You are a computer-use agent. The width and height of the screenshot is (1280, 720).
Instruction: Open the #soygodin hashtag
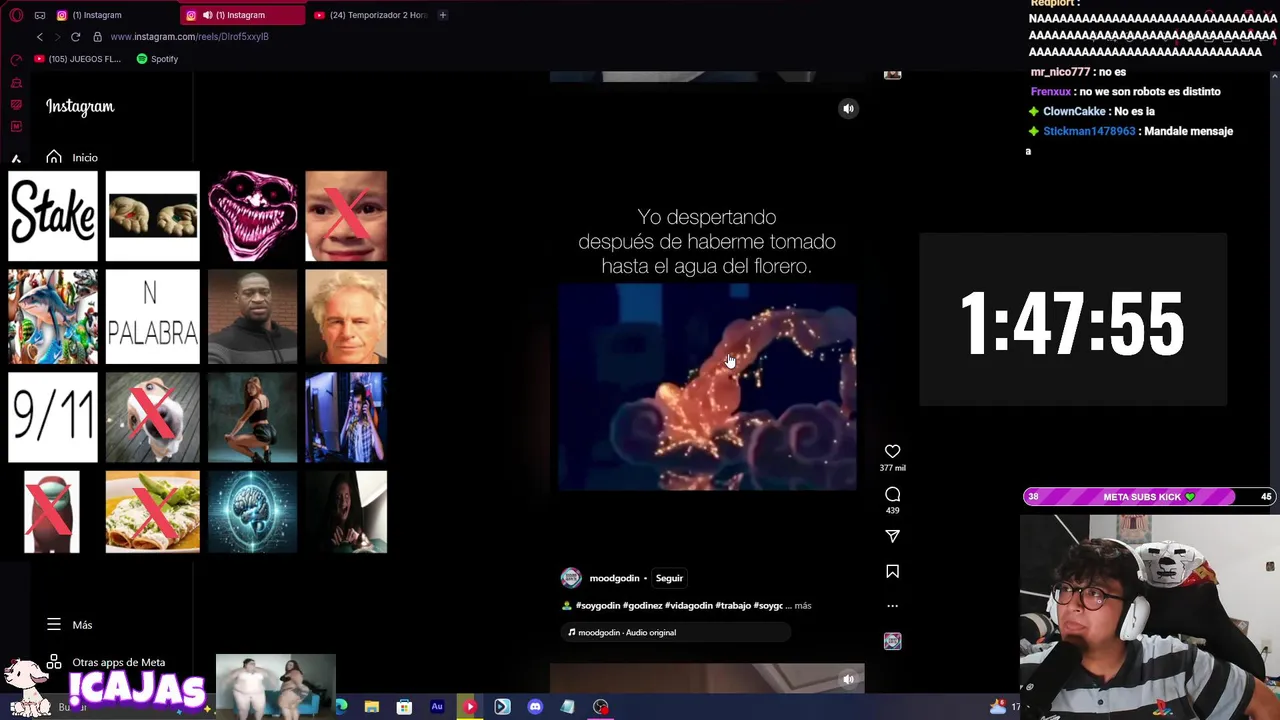(597, 606)
